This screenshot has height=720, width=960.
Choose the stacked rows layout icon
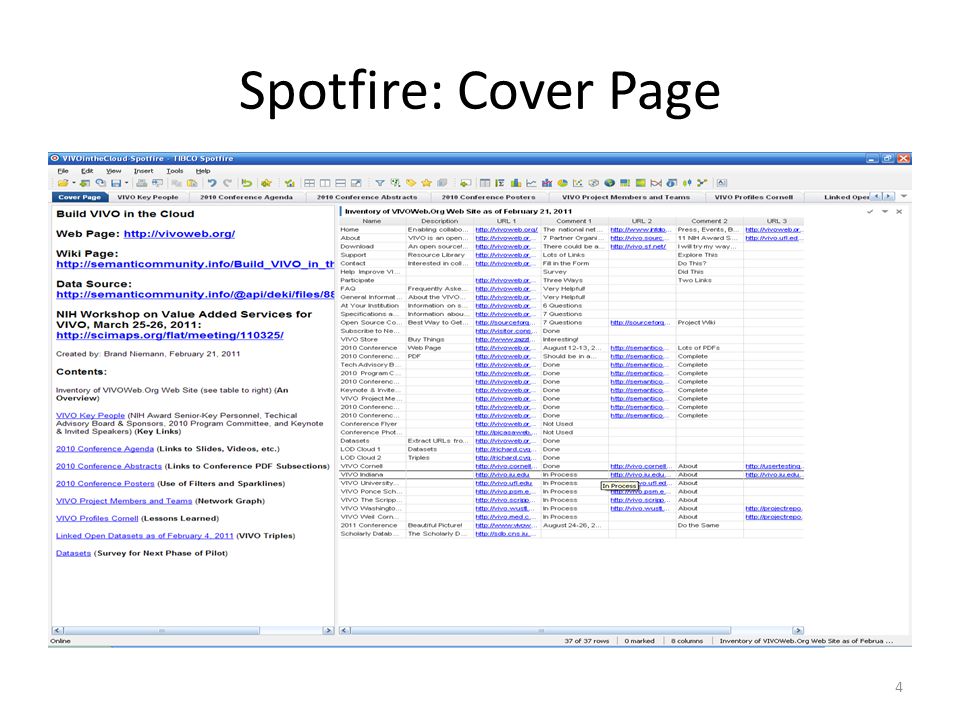340,183
